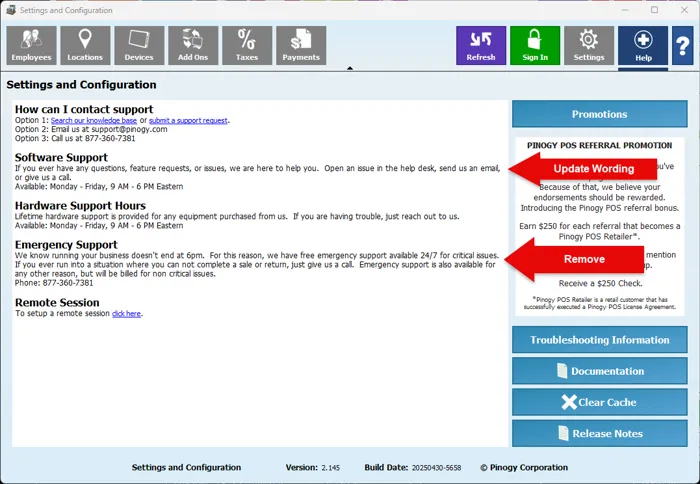Open Add Ons from the toolbar

pos(193,45)
